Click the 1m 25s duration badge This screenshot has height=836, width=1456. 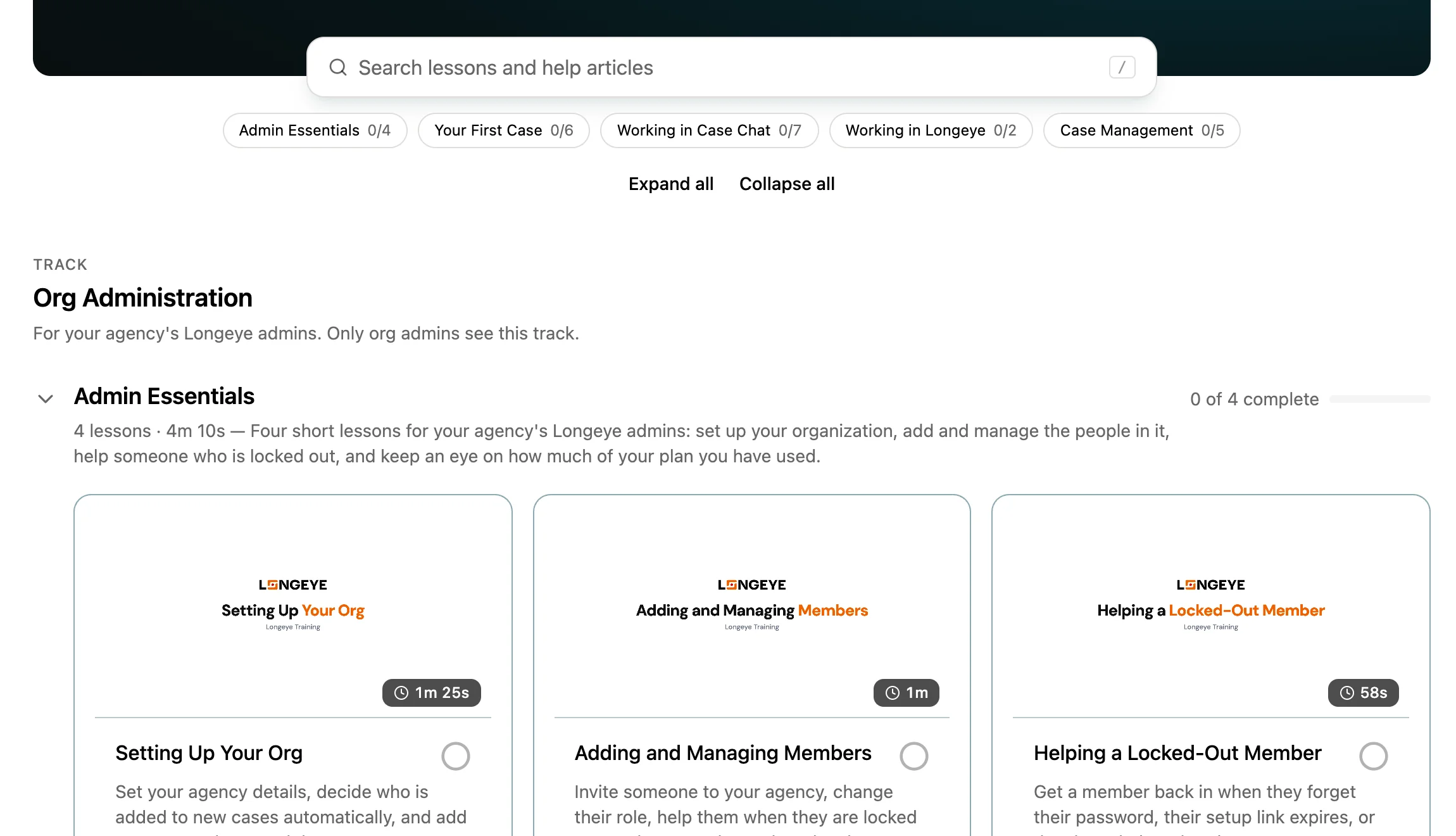432,693
